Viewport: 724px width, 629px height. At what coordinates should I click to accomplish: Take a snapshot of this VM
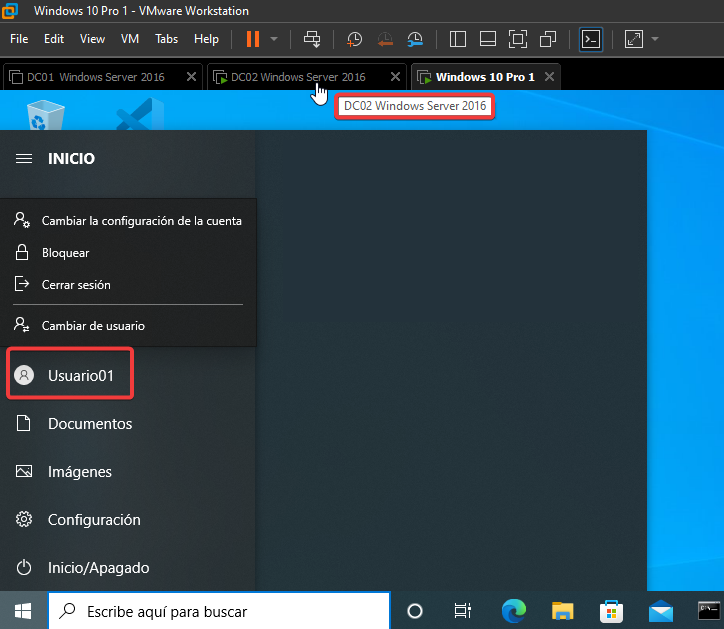(x=355, y=39)
